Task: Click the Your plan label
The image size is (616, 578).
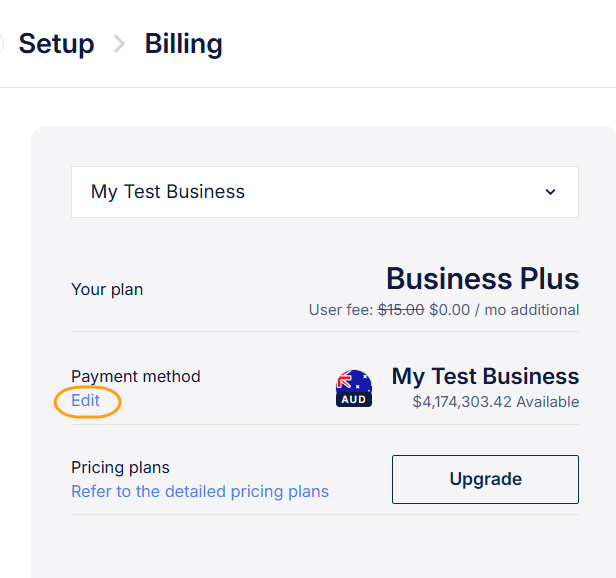Action: coord(107,289)
